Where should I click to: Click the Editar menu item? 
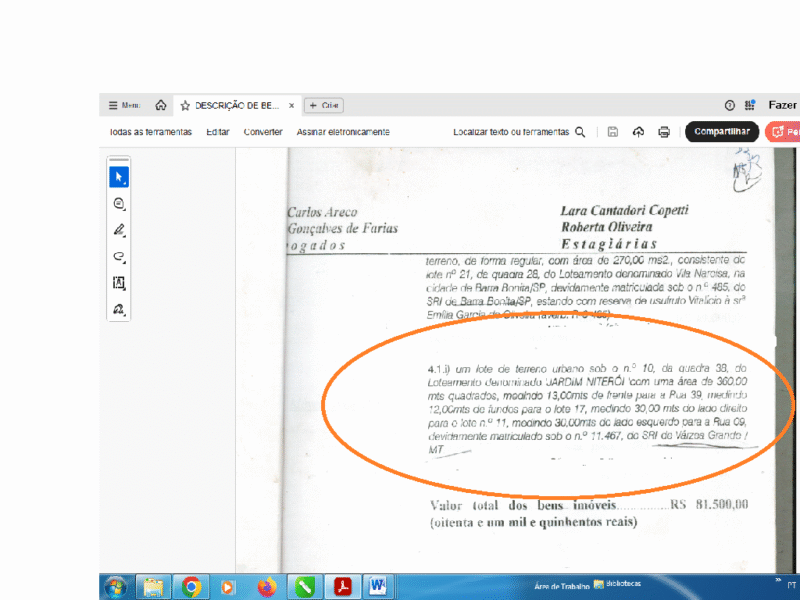pyautogui.click(x=218, y=132)
